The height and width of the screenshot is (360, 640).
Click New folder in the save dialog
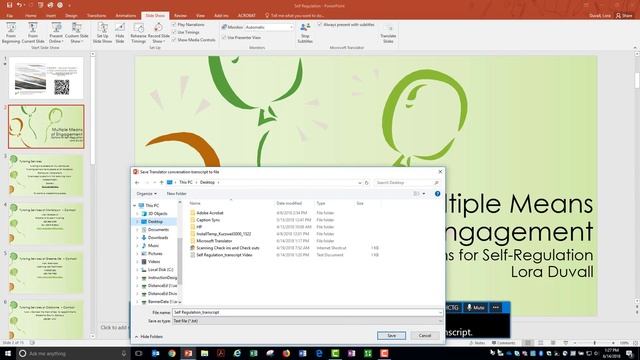(x=177, y=193)
